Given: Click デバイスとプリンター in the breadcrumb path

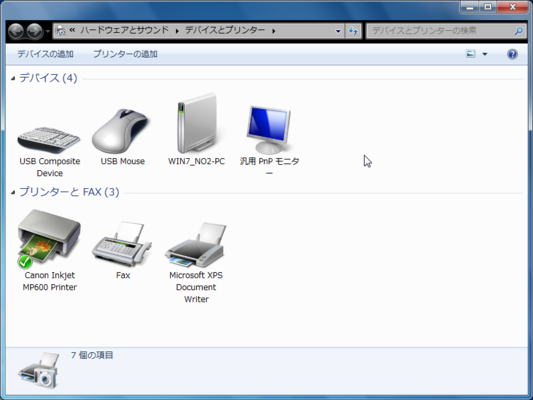Looking at the screenshot, I should 225,31.
